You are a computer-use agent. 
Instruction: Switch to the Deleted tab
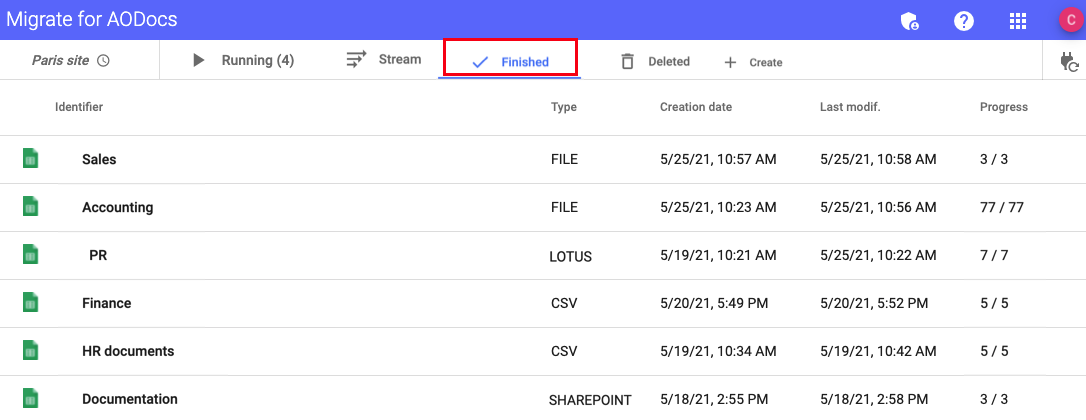coord(655,61)
